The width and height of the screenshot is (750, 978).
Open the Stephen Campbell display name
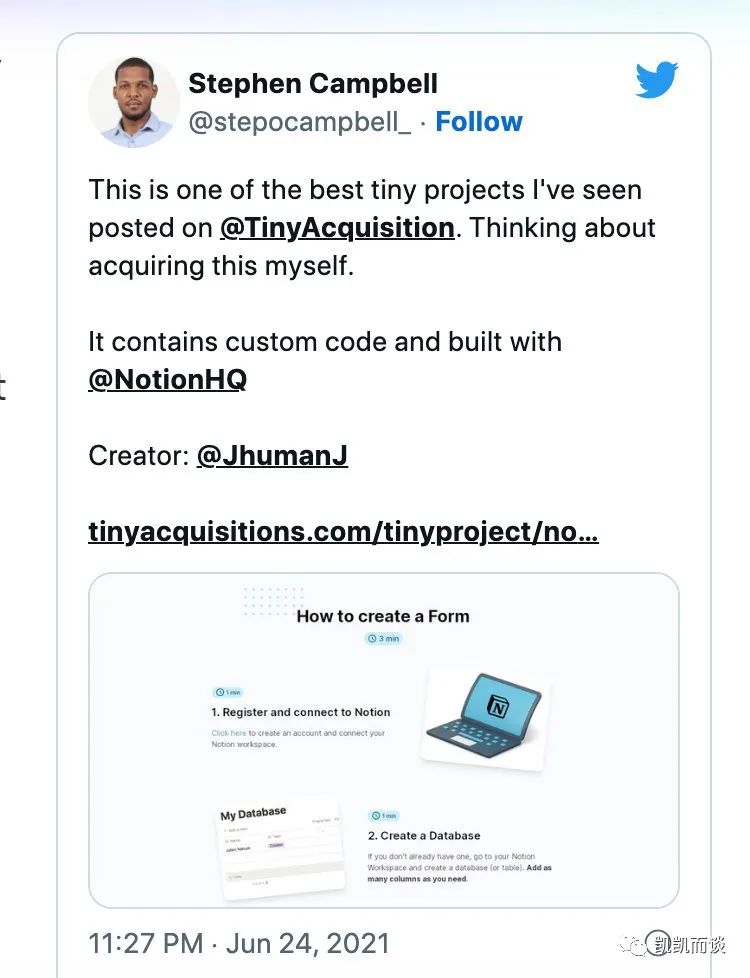pos(313,84)
